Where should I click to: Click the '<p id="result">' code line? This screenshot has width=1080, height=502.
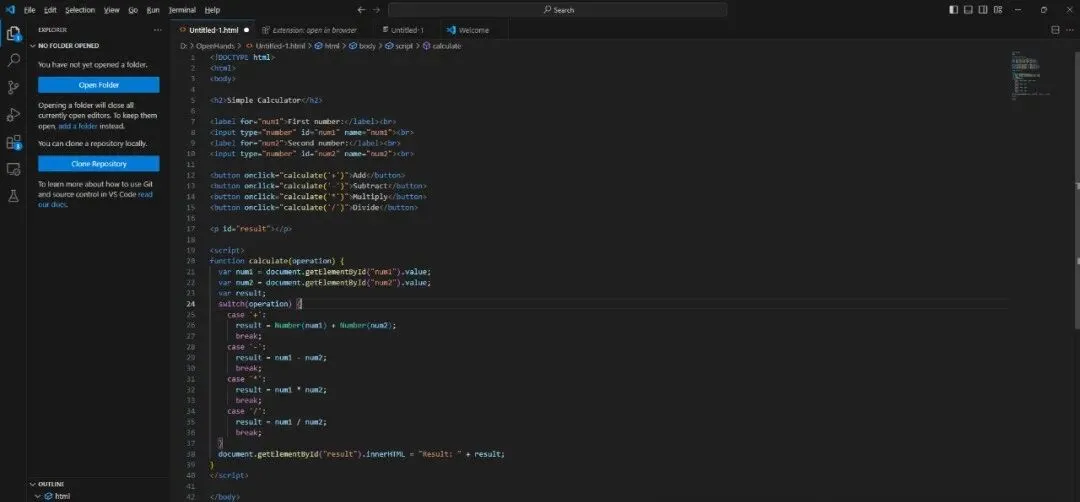pos(251,229)
